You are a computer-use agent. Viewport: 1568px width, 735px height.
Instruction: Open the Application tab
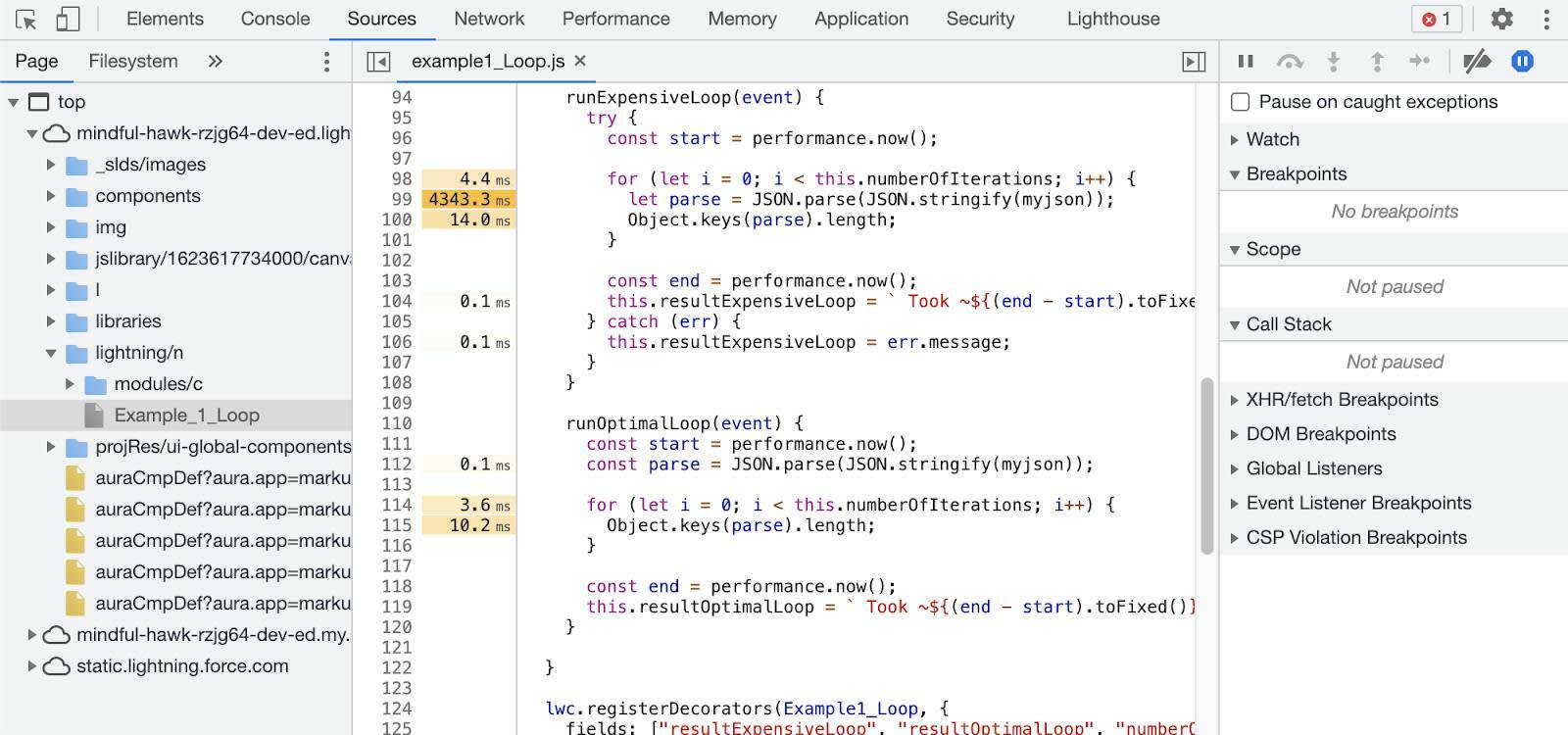coord(861,19)
